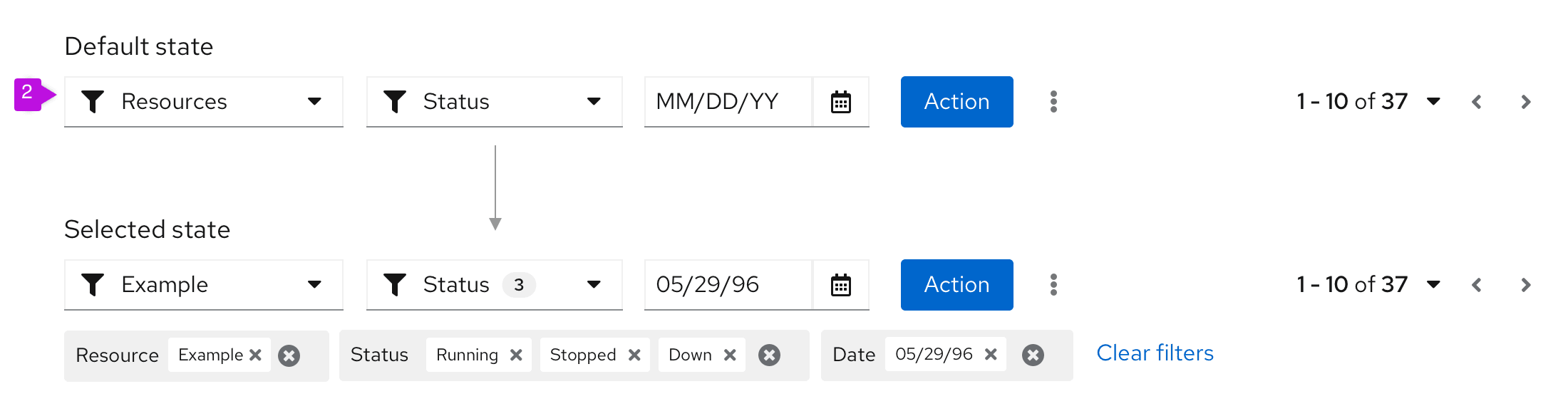
Task: Remove the Down status chip
Action: tap(730, 355)
